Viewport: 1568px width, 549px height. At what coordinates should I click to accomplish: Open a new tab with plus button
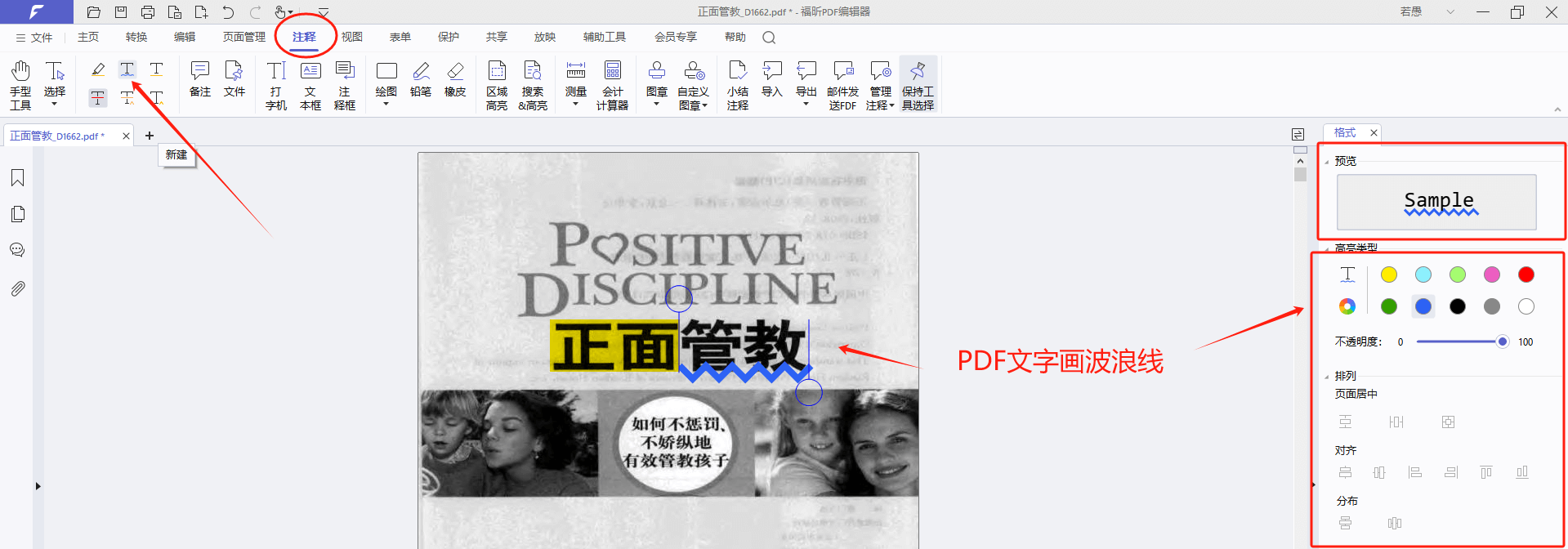point(150,136)
